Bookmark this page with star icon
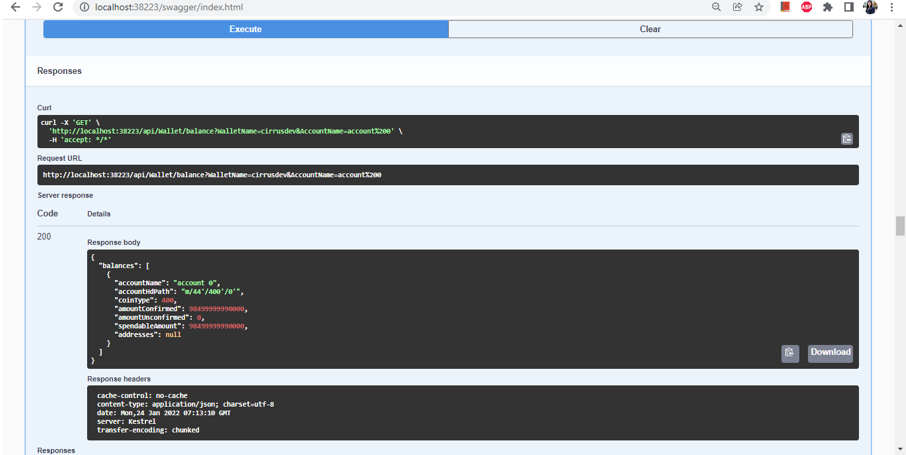Image resolution: width=906 pixels, height=455 pixels. [759, 7]
